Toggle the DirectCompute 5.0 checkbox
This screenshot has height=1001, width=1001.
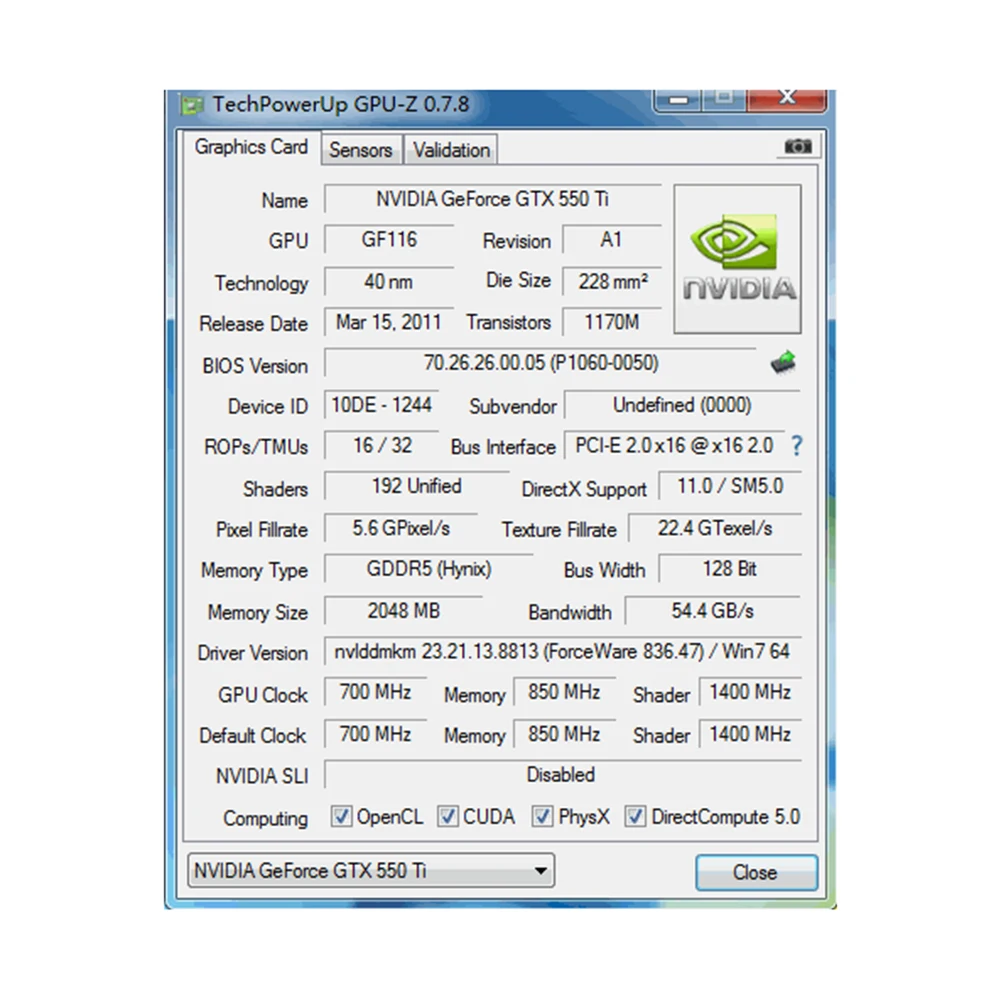coord(635,816)
